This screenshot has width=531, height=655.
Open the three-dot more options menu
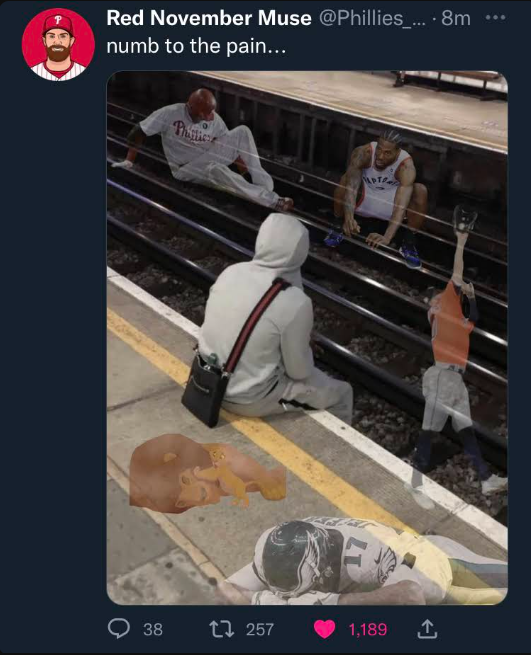click(495, 18)
